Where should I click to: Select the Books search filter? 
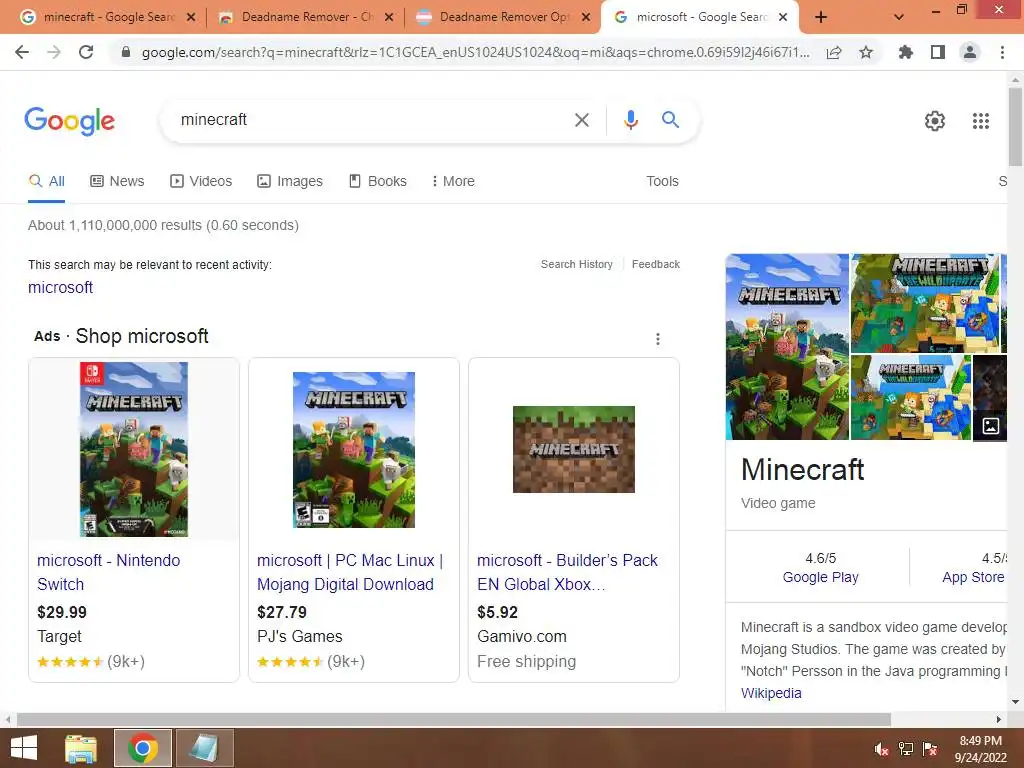coord(377,182)
